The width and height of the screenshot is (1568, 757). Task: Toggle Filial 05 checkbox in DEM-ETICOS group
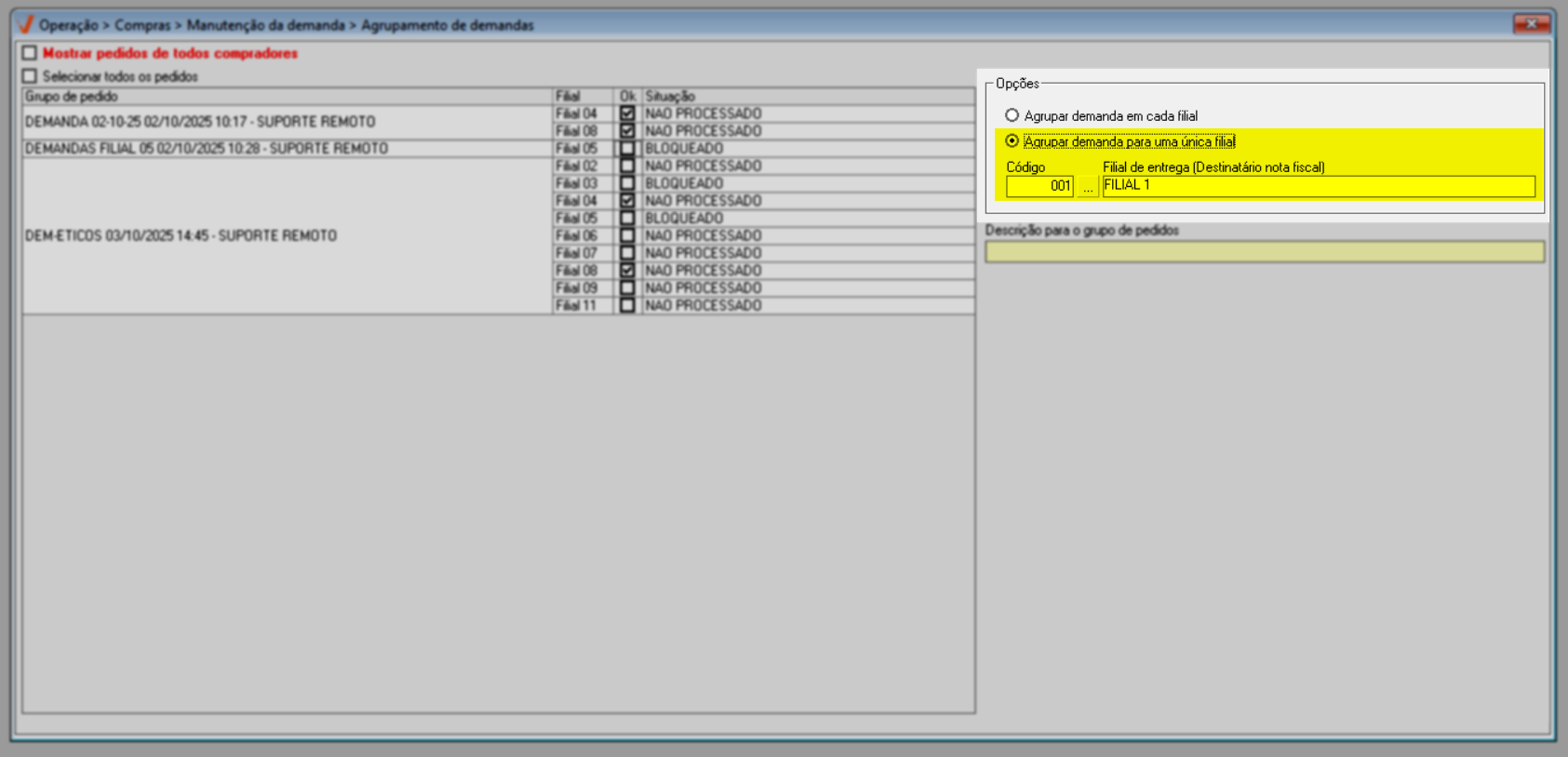pyautogui.click(x=627, y=219)
